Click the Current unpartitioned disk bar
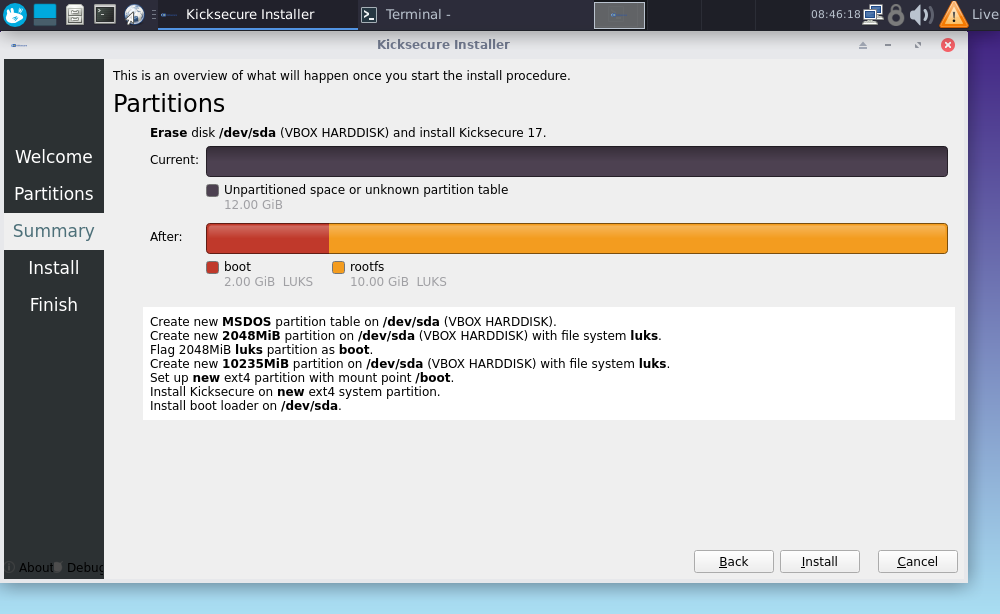The width and height of the screenshot is (1000, 614). pyautogui.click(x=576, y=161)
